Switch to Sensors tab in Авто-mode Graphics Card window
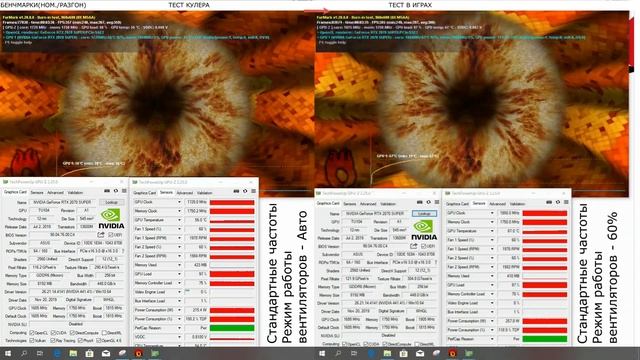The image size is (640, 360). 37,192
